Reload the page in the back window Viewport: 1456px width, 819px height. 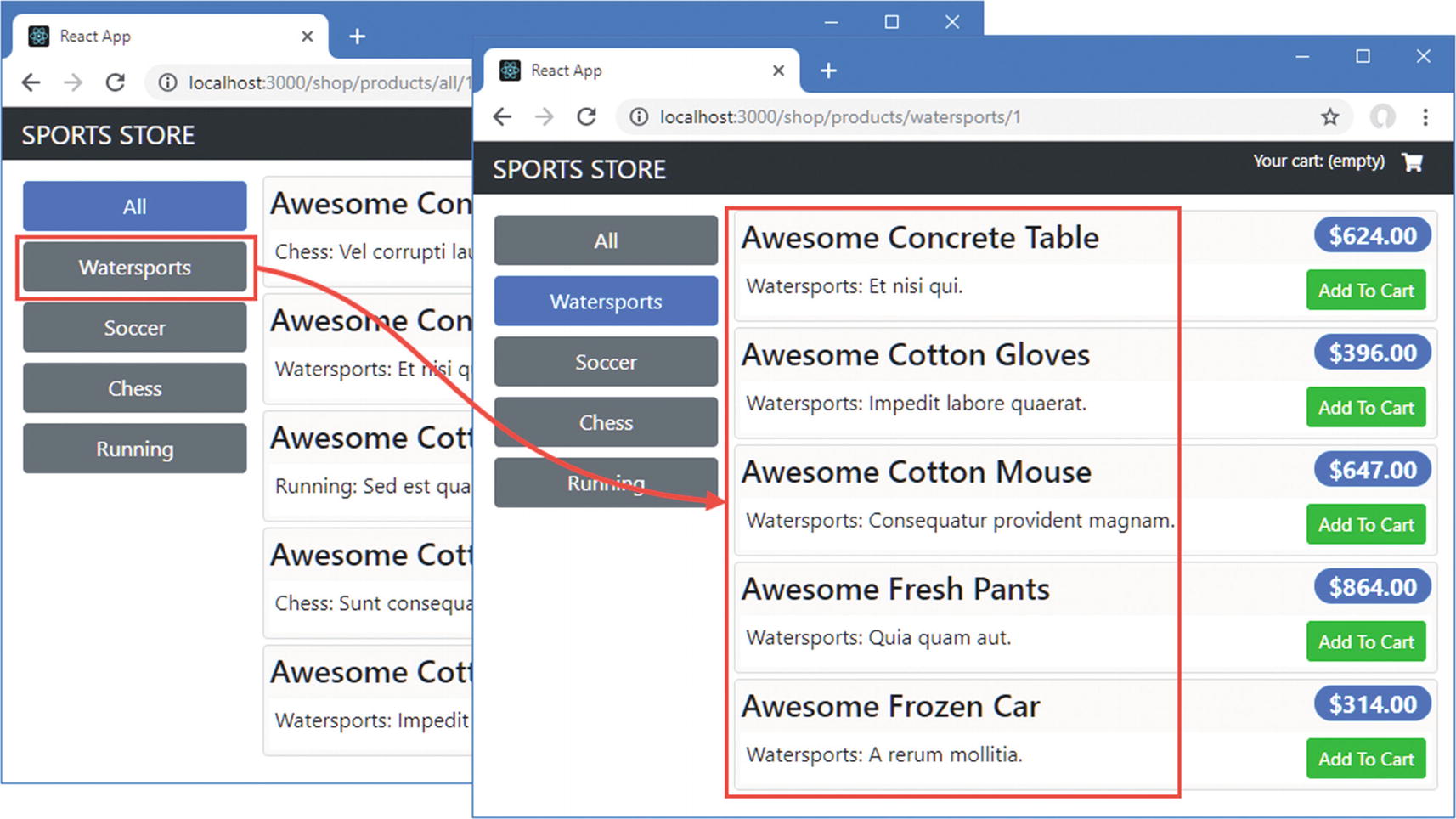click(x=116, y=82)
